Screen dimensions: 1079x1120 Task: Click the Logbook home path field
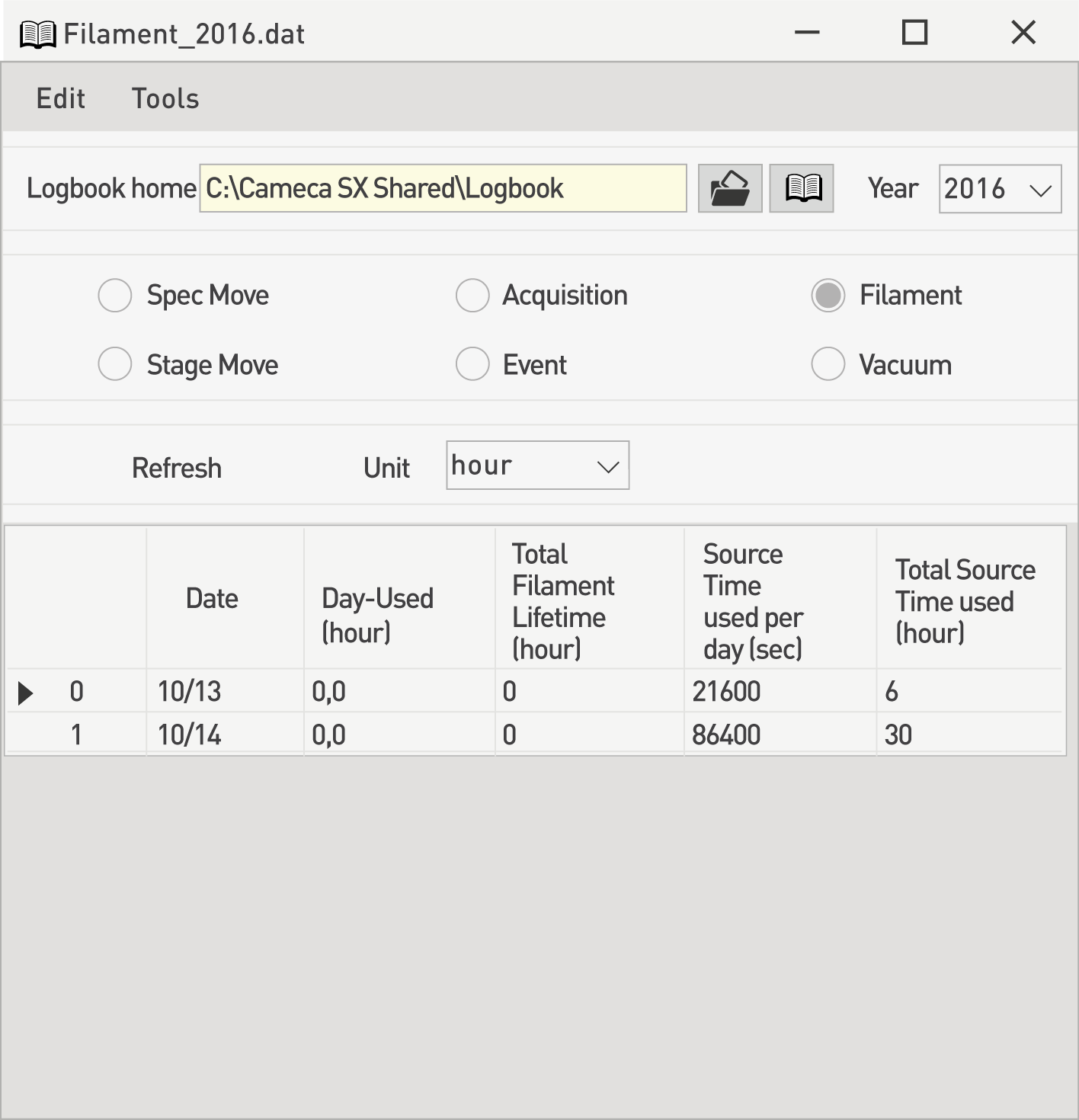tap(442, 188)
